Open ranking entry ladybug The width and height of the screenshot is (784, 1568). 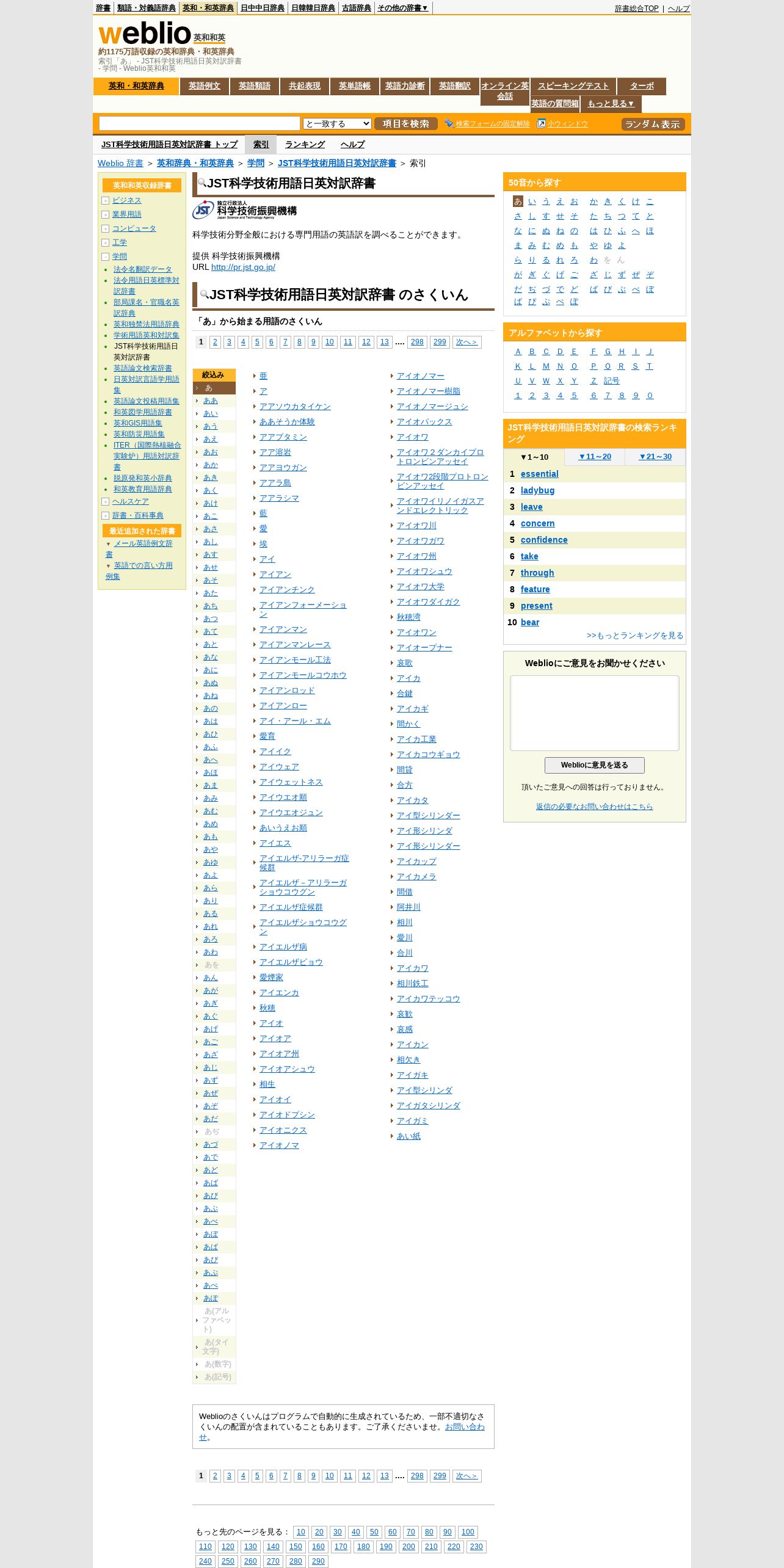click(x=538, y=490)
